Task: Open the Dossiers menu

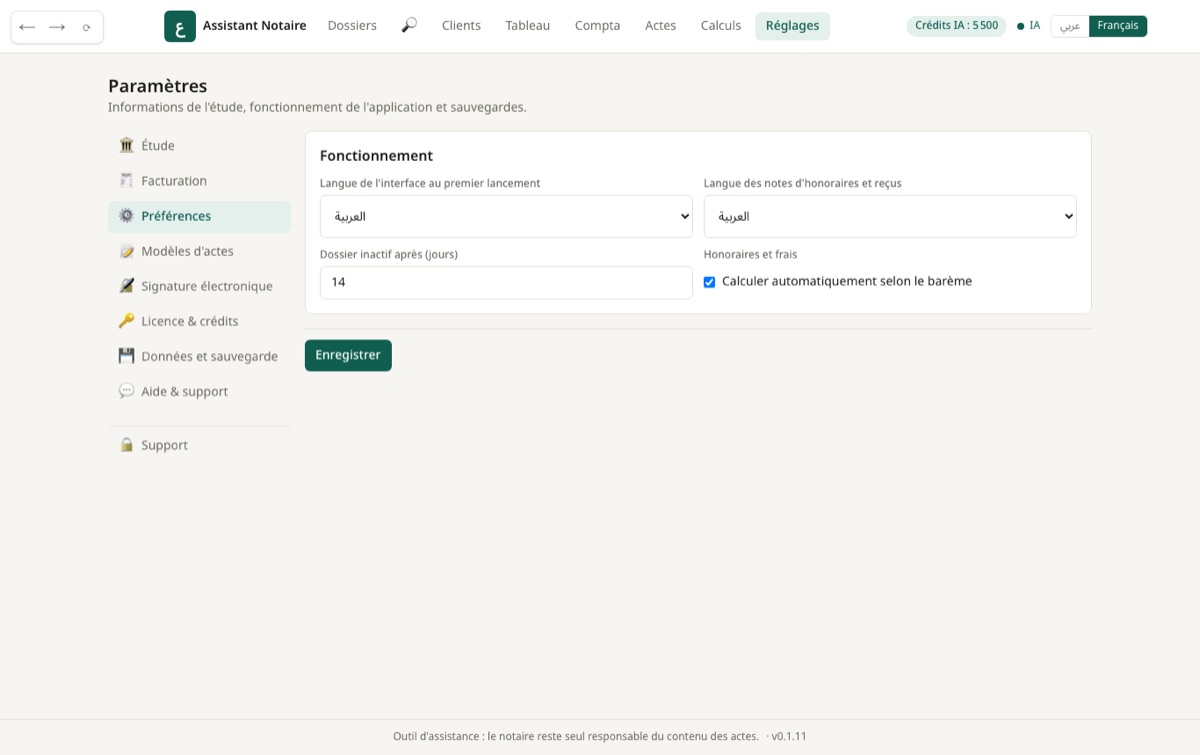Action: tap(352, 26)
